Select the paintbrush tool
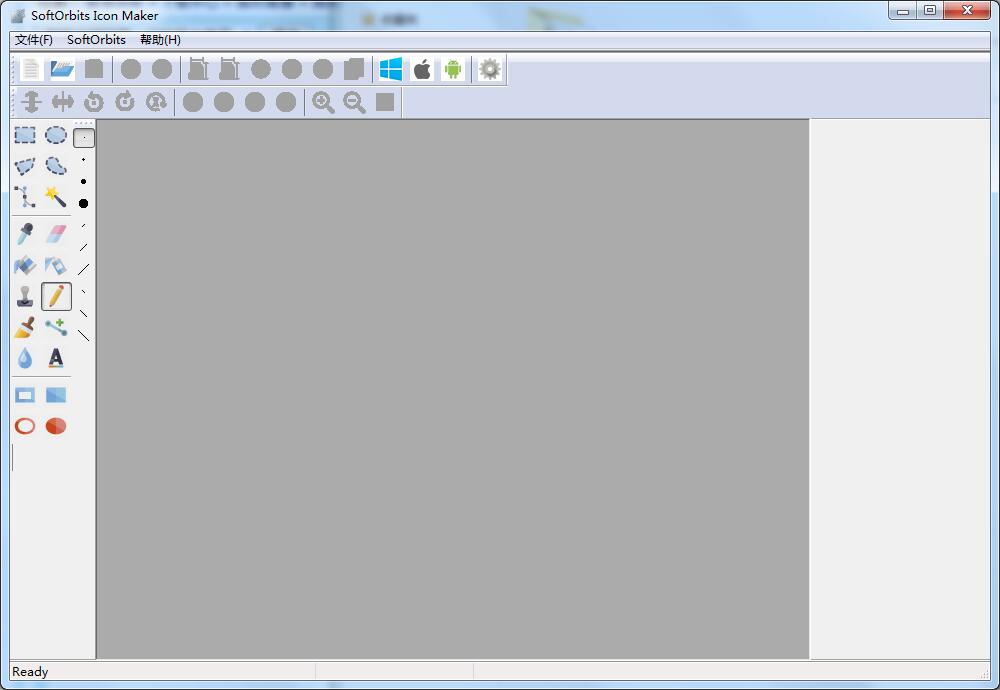The image size is (1000, 690). (x=24, y=328)
